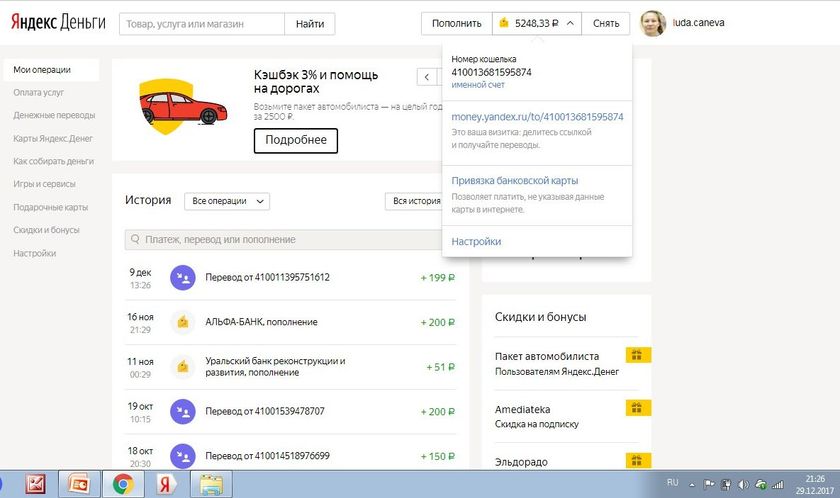840x498 pixels.
Task: Open the Уральский банк реконструкции operation
Action: [275, 367]
